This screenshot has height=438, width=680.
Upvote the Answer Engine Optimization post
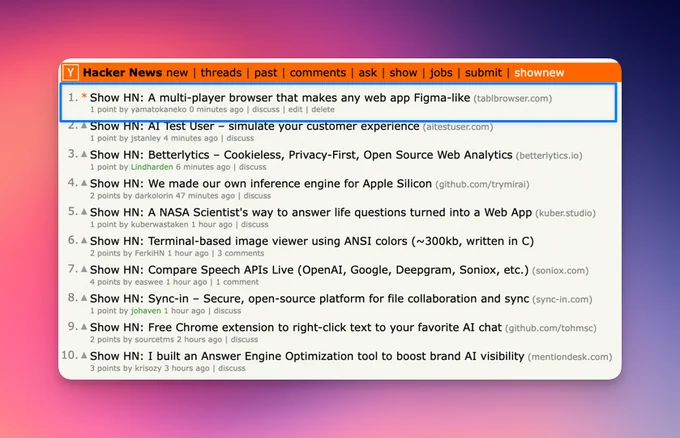(x=84, y=355)
